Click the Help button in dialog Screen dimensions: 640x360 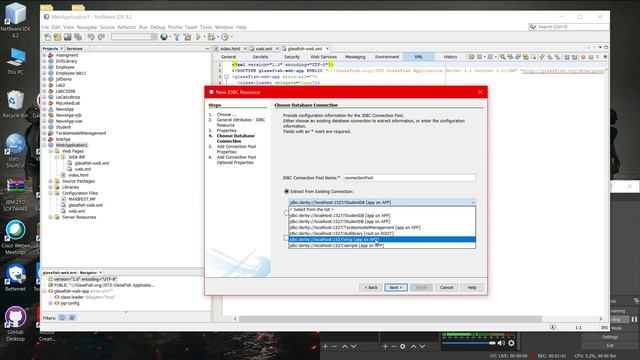pos(472,287)
